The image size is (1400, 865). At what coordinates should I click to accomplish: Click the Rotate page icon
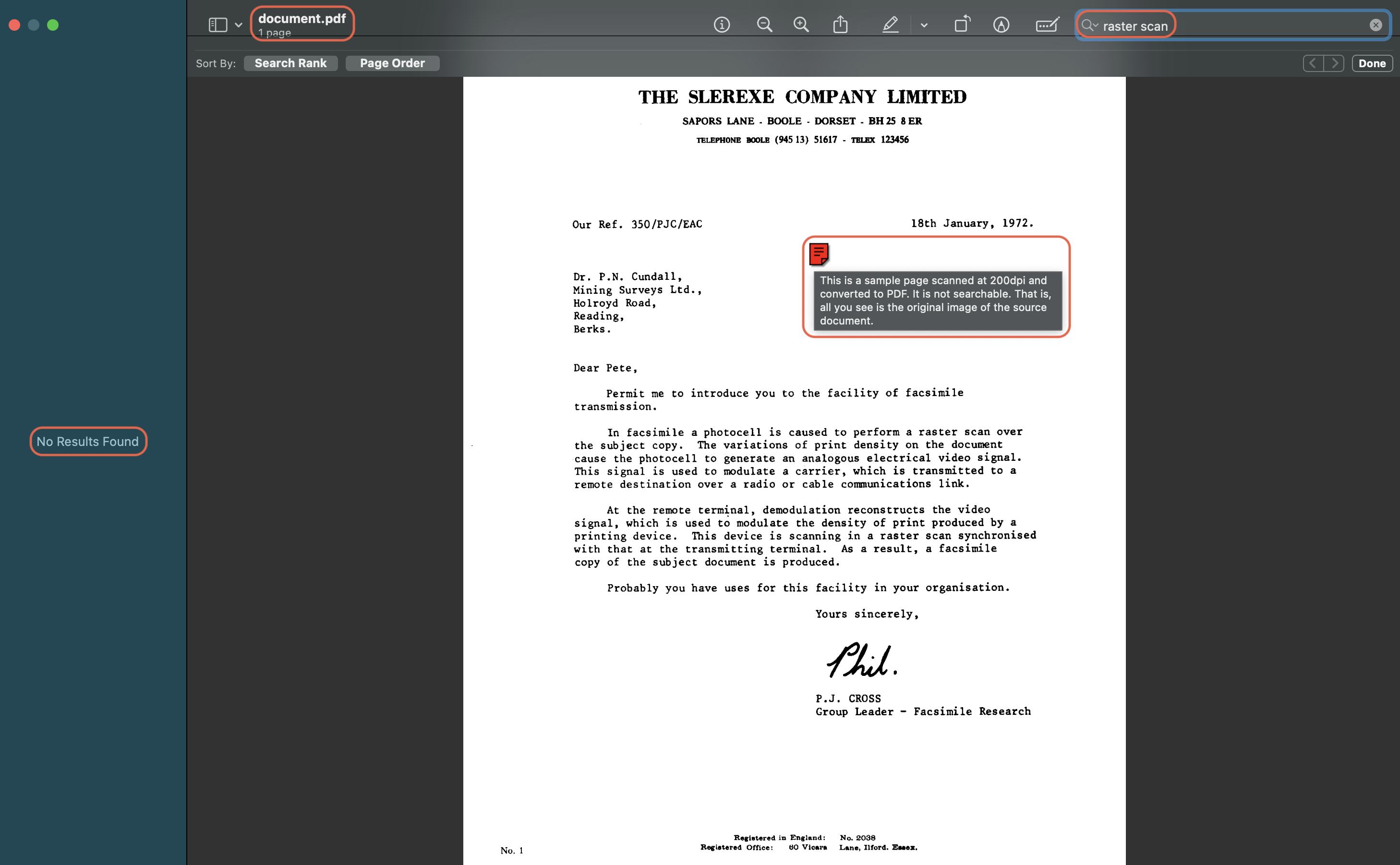tap(962, 24)
